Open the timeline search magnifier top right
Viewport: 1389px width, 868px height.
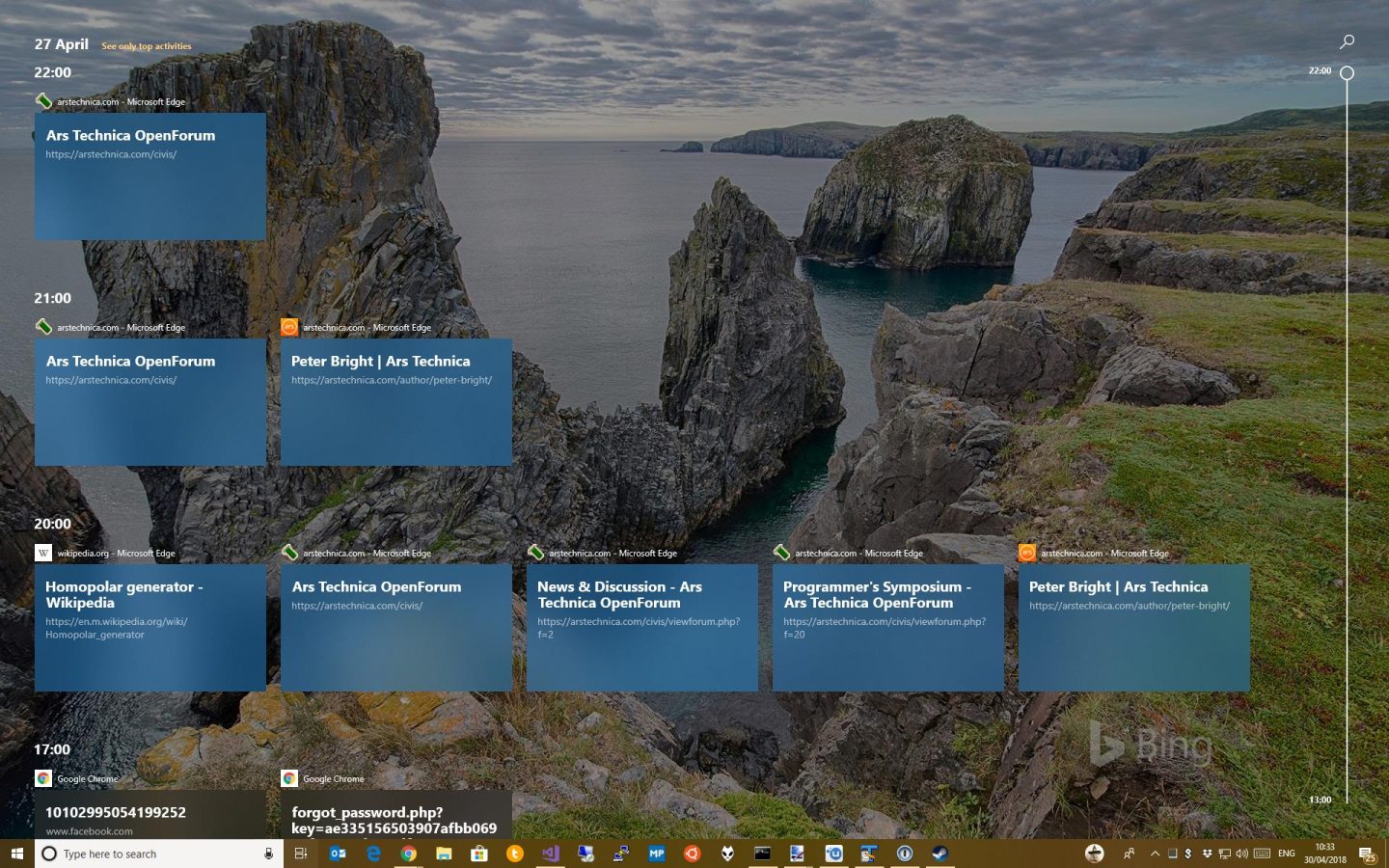(x=1347, y=41)
